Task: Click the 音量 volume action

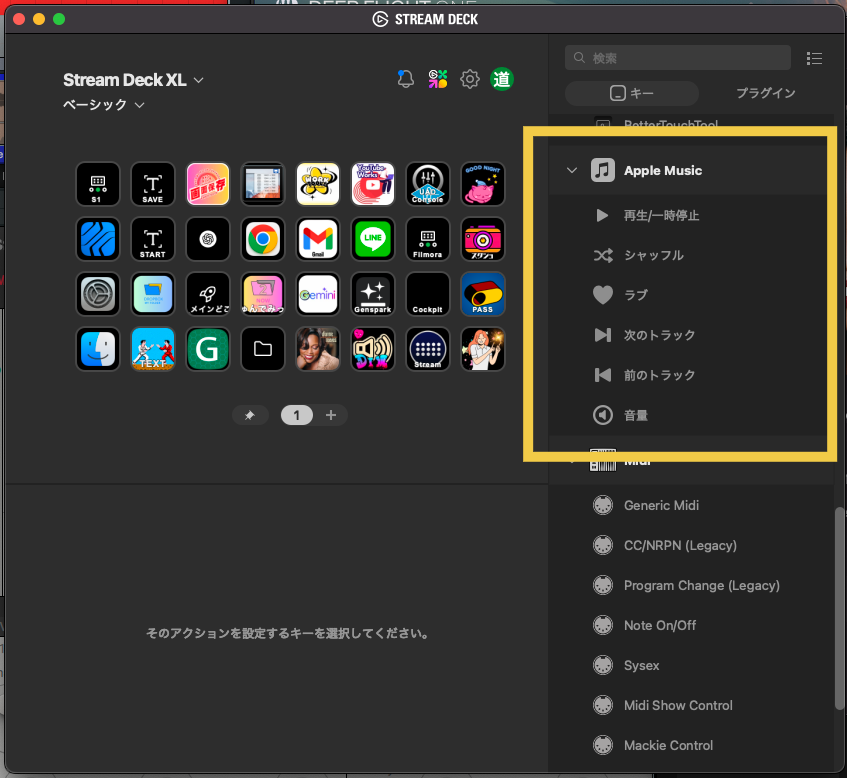Action: (x=640, y=415)
